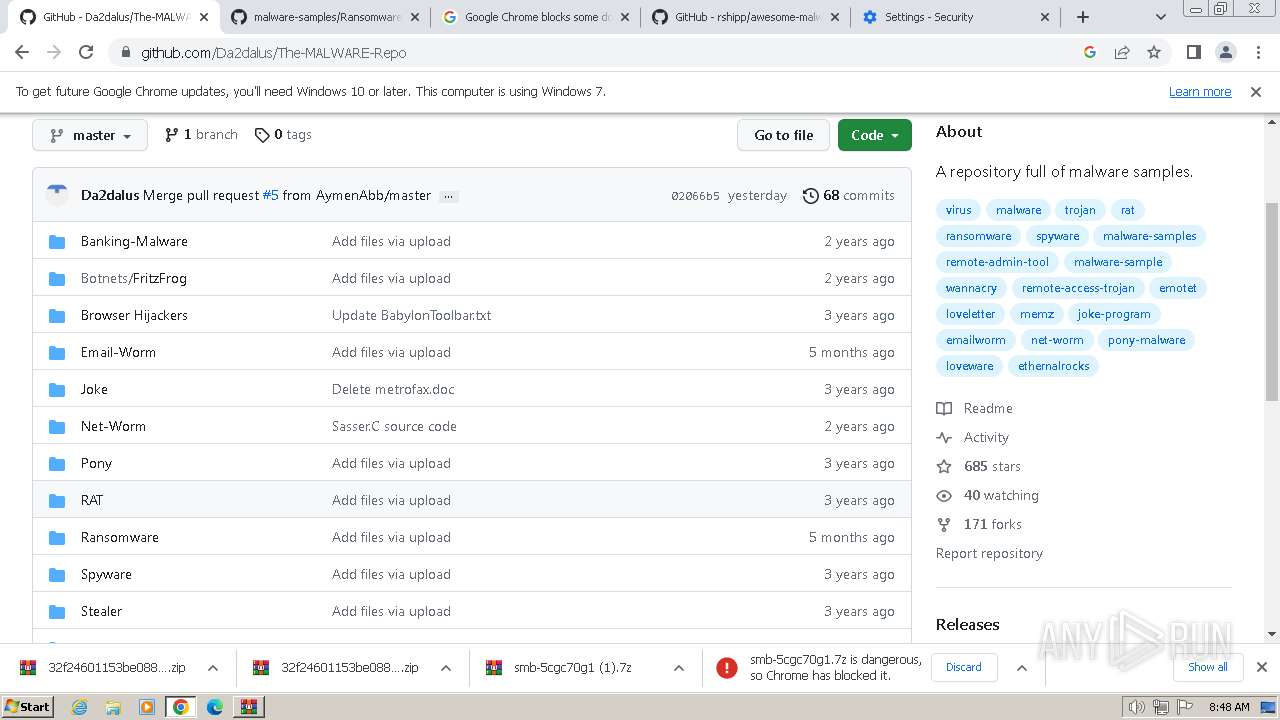Open the share icon in the address bar

coord(1122,53)
